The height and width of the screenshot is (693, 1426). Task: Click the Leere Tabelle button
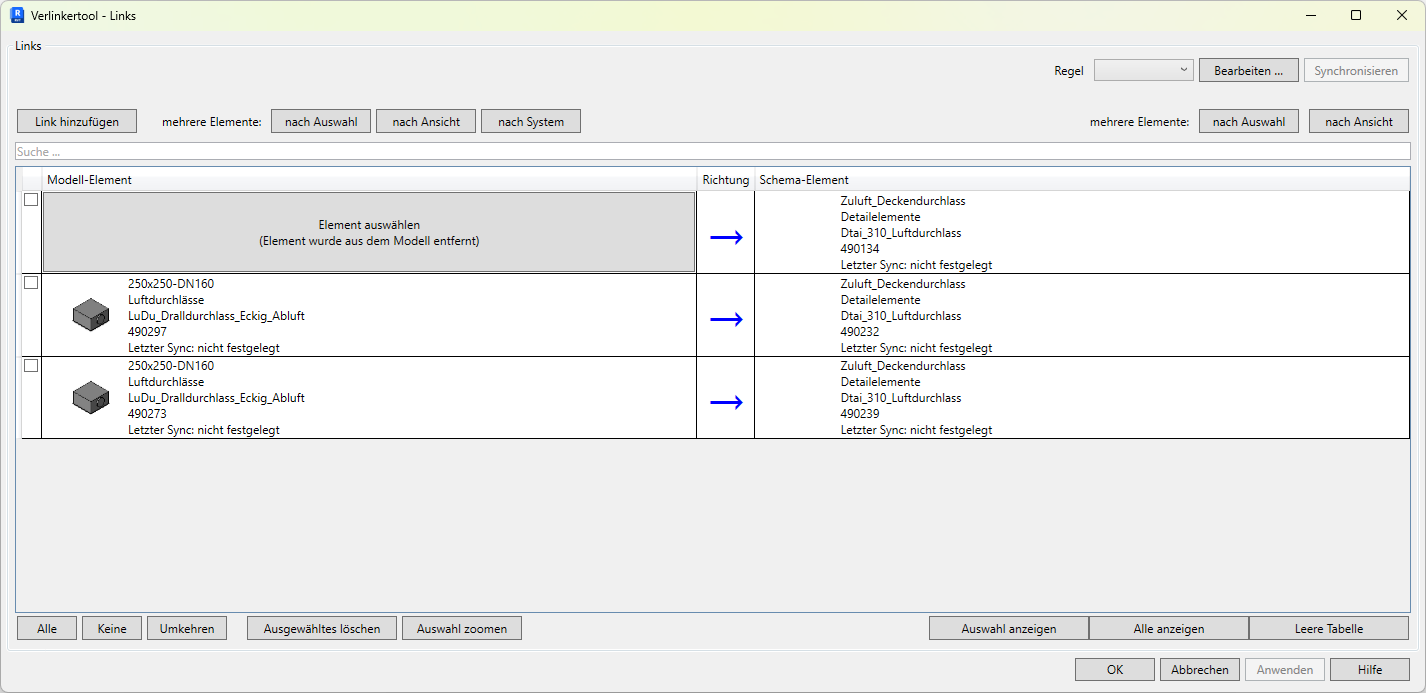[x=1328, y=628]
